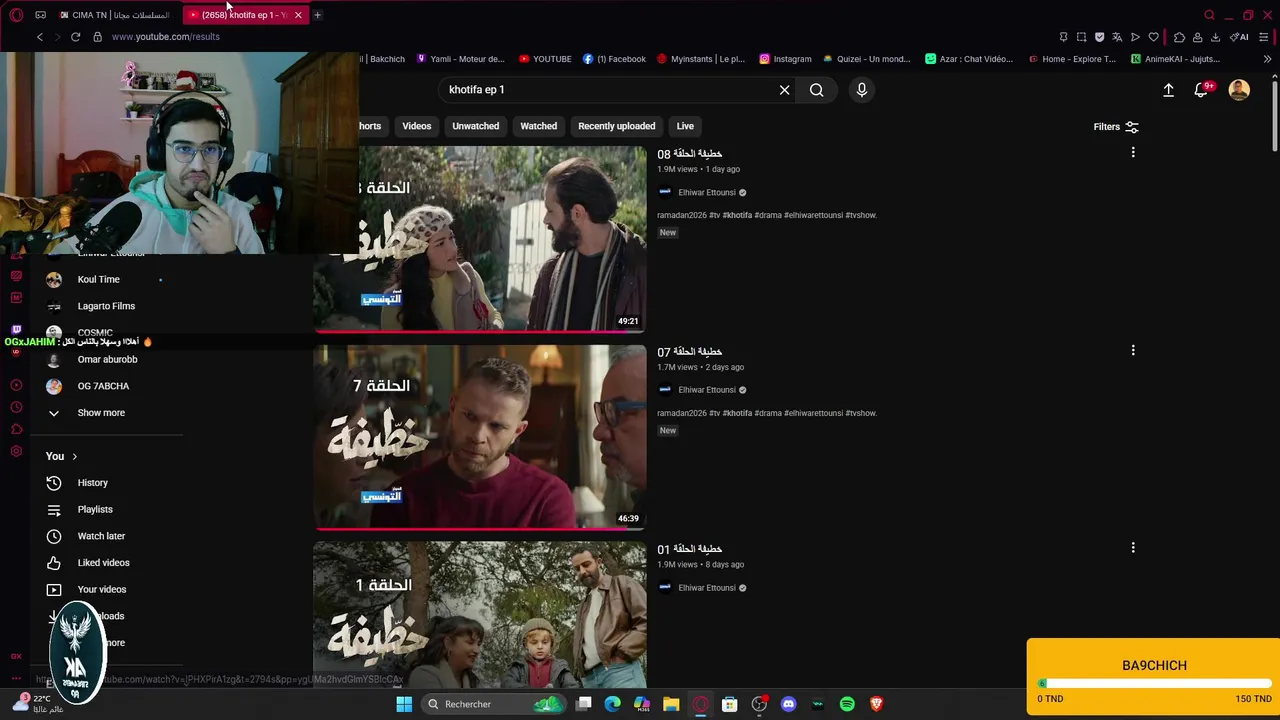1280x720 pixels.
Task: Open Spotify from the Windows taskbar
Action: pos(847,704)
